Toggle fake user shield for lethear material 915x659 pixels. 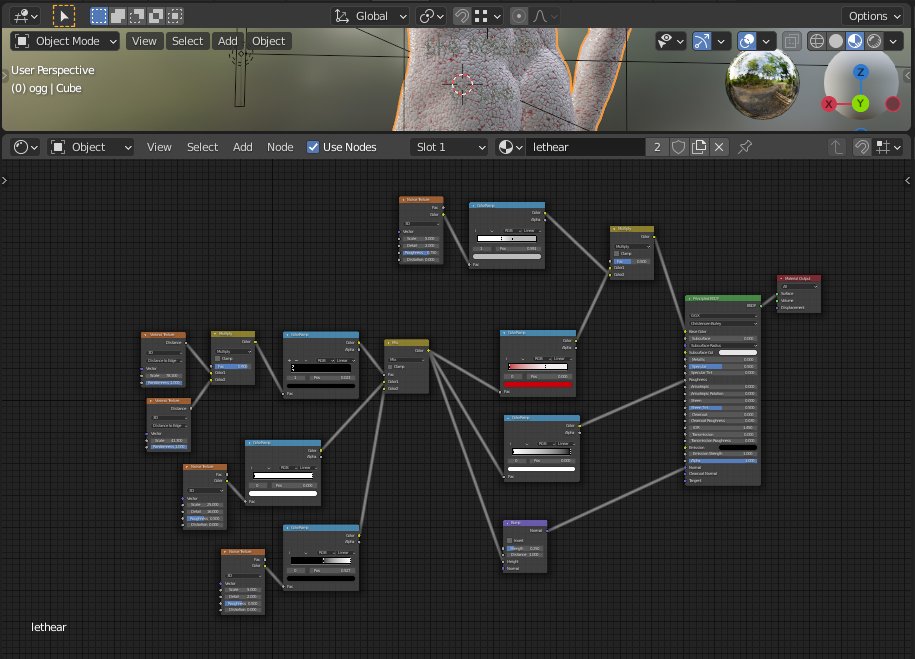pos(678,147)
